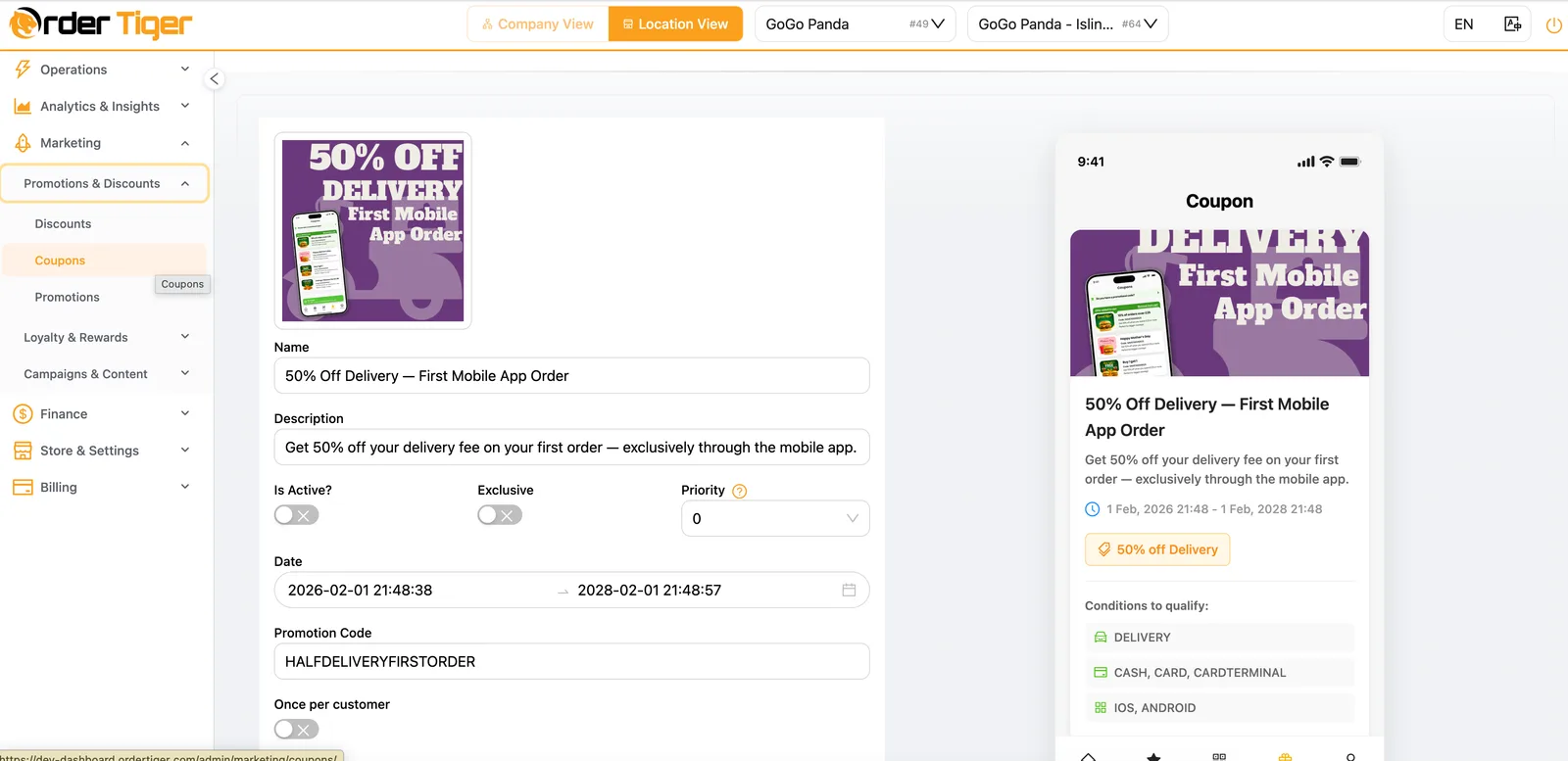Click the "Coupon" title in phone preview
The width and height of the screenshot is (1568, 761).
pos(1219,201)
